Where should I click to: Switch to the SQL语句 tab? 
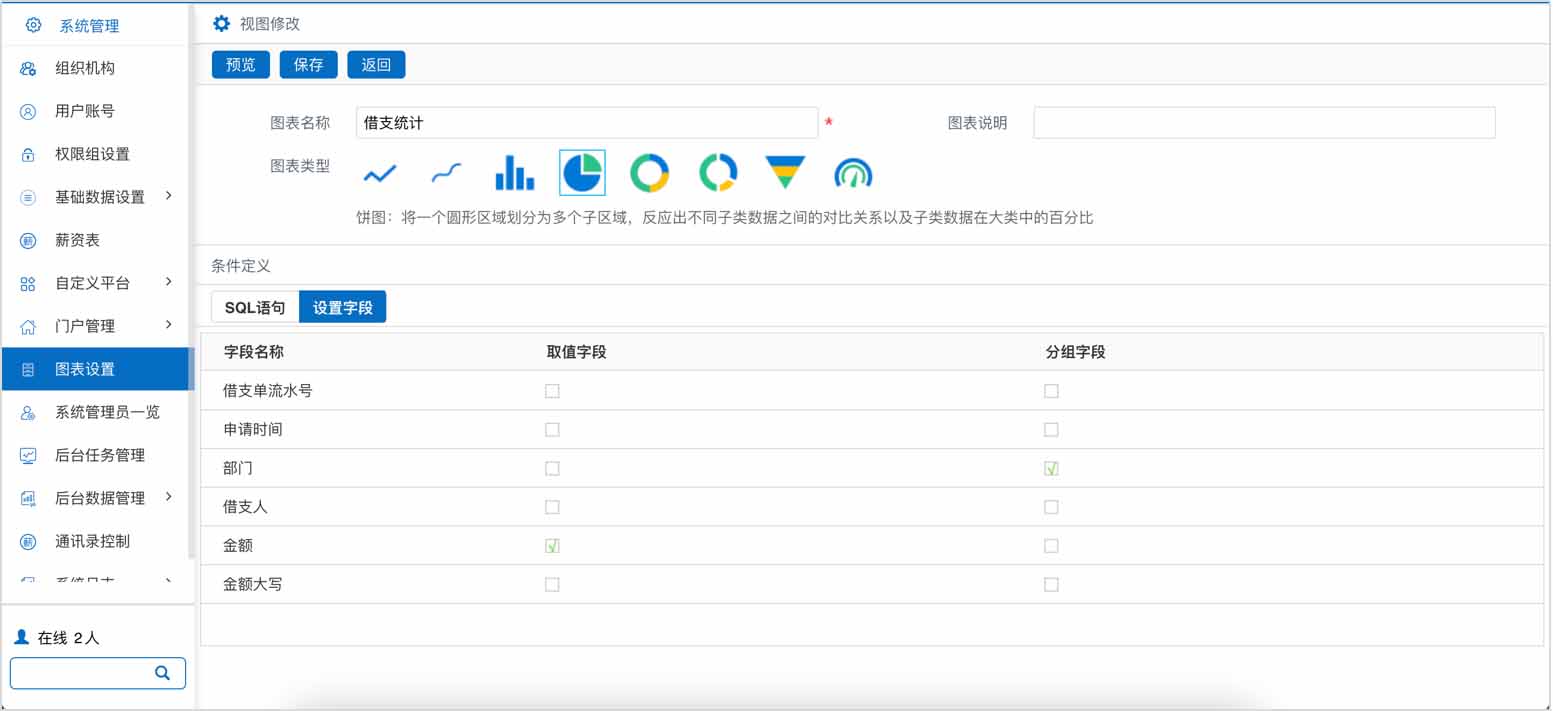[x=253, y=307]
